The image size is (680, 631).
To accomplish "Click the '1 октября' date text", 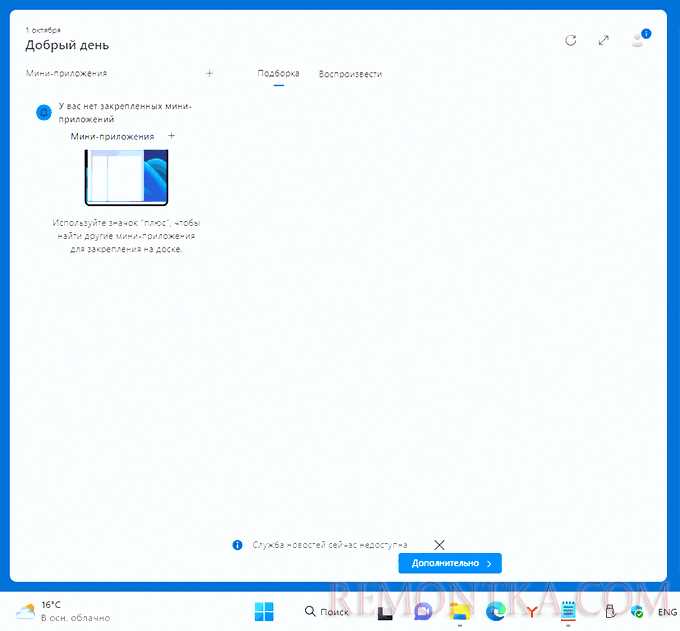I will tap(43, 29).
